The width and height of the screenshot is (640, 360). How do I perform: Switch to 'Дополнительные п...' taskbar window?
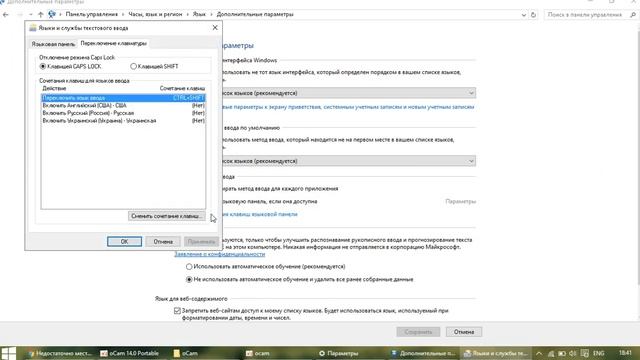[423, 353]
